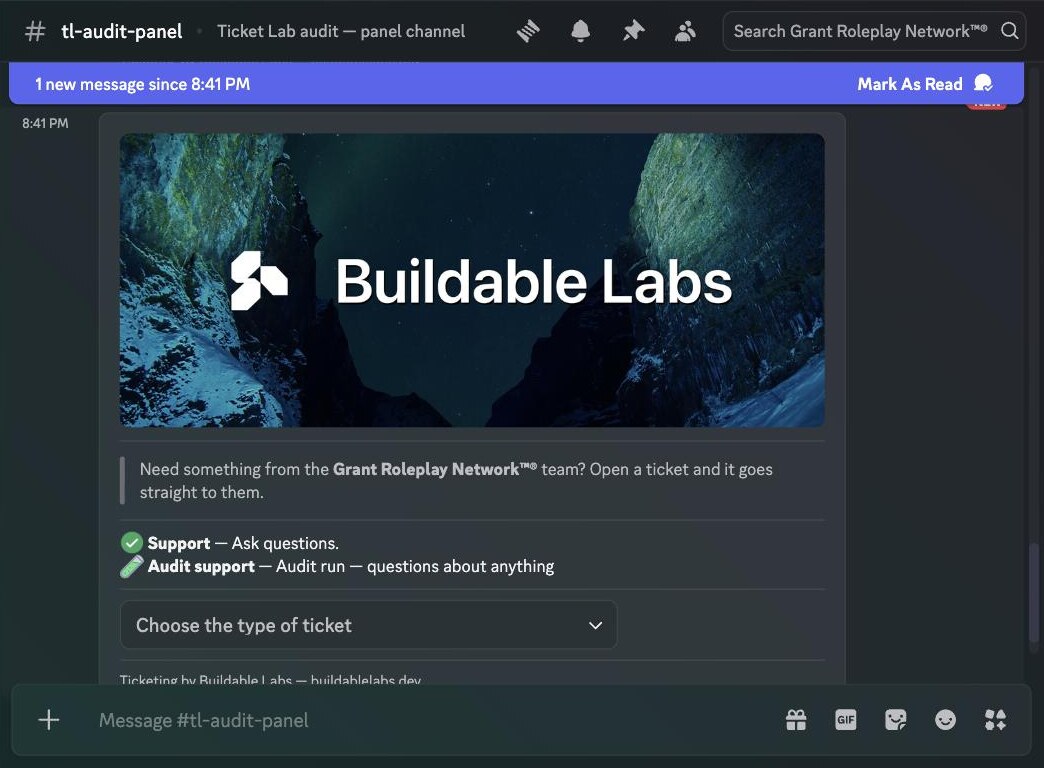Open the apps launcher icon
The image size is (1044, 768).
[x=995, y=720]
